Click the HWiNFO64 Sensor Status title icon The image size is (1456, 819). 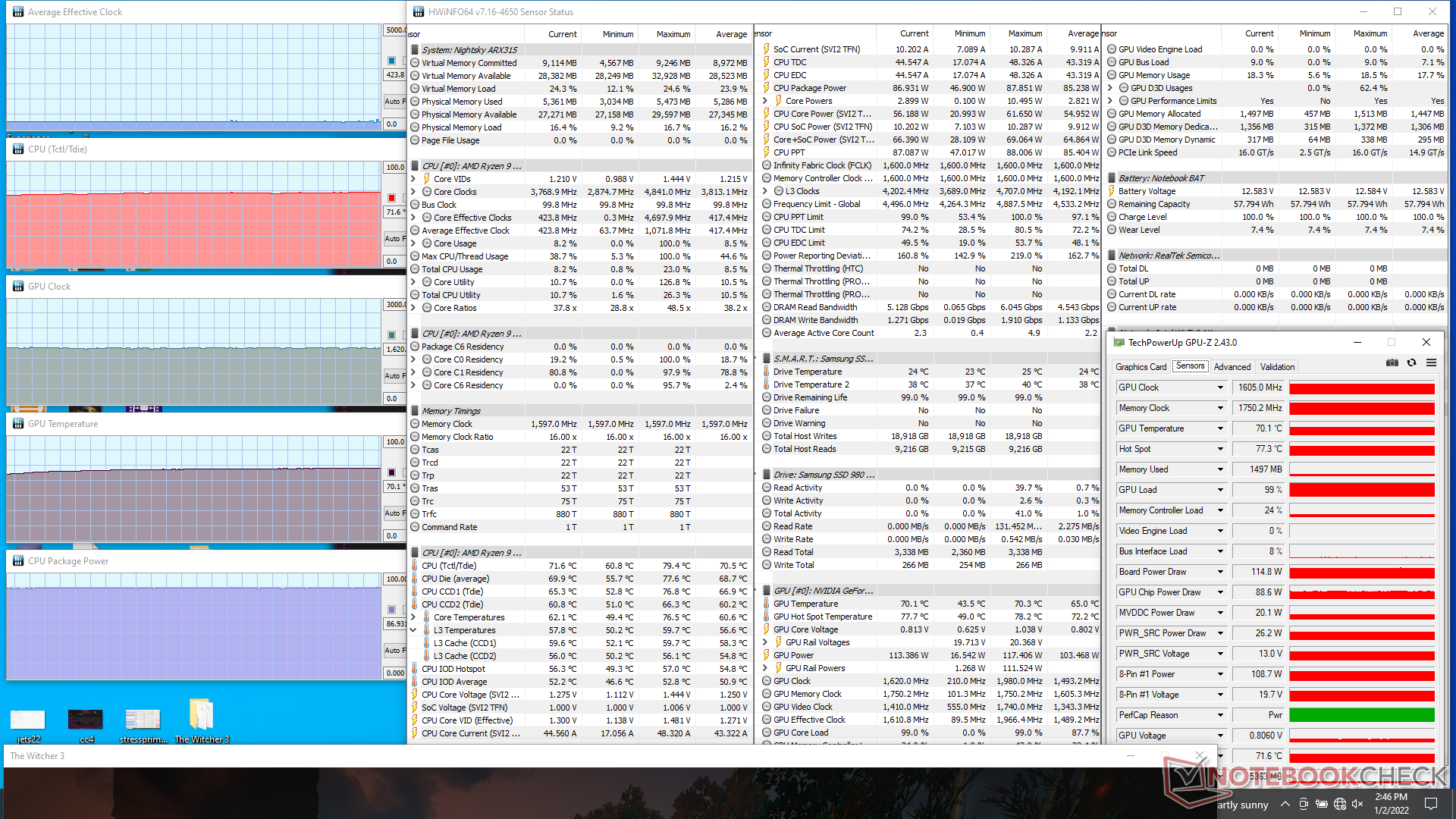pyautogui.click(x=418, y=11)
